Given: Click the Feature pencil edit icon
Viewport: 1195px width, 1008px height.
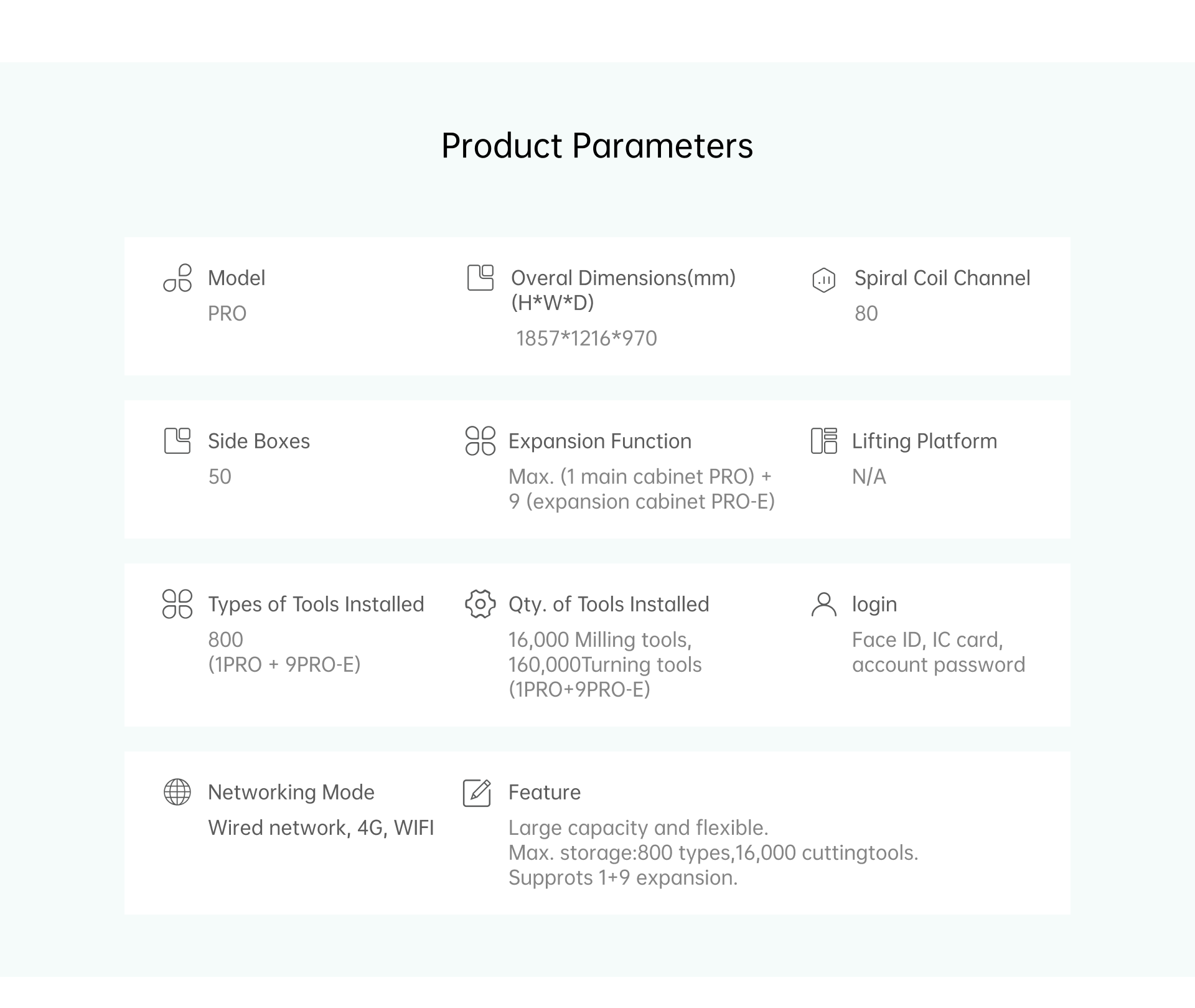Looking at the screenshot, I should (x=477, y=793).
